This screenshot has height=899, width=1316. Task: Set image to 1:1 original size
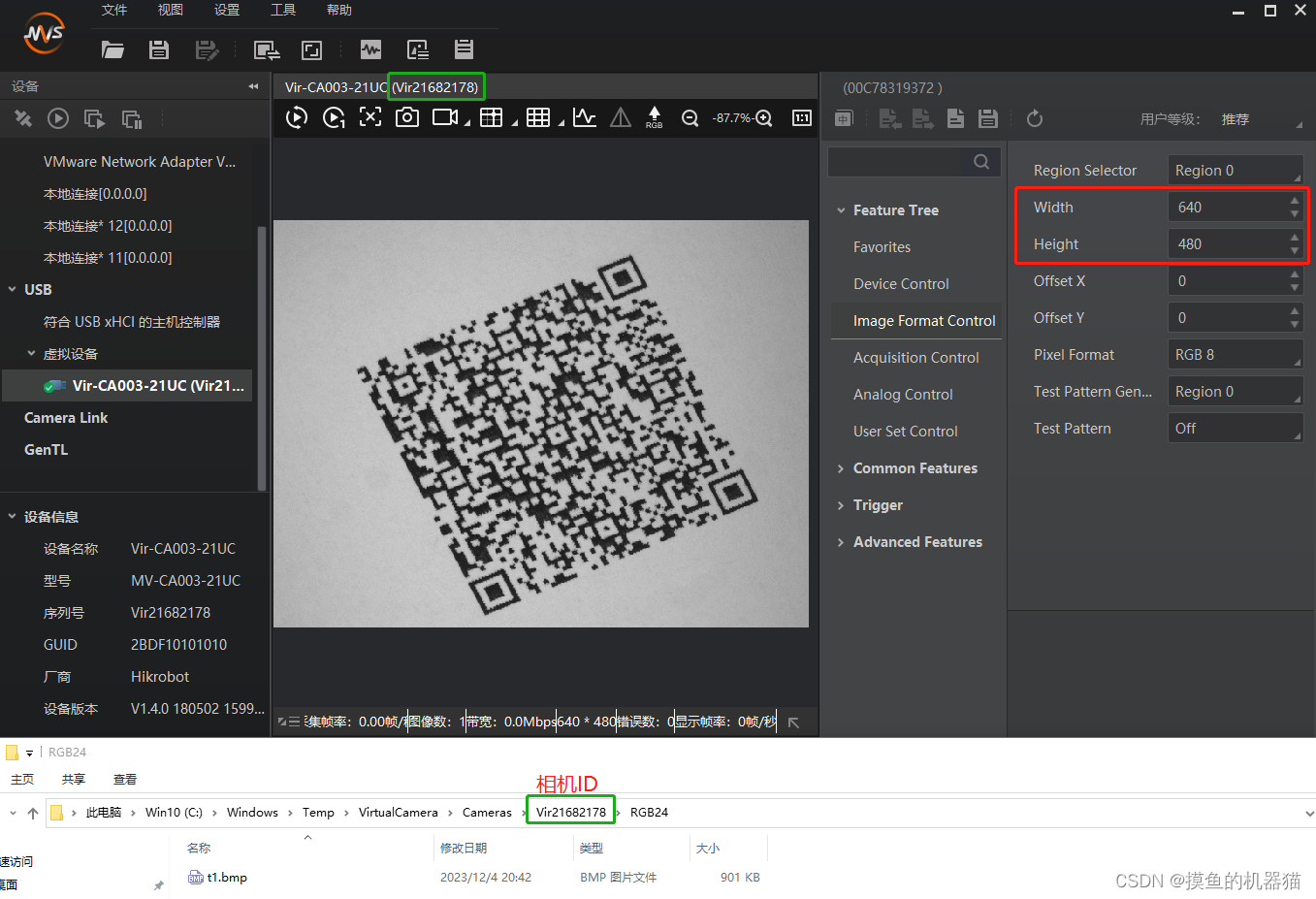[x=802, y=118]
